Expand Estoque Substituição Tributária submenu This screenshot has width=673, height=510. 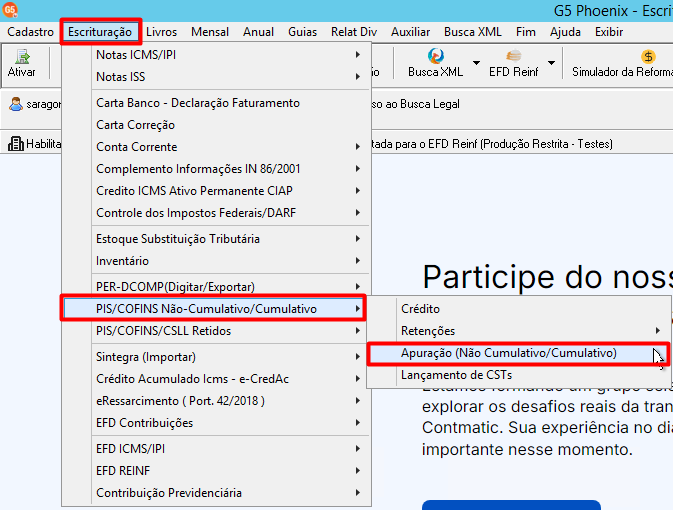pyautogui.click(x=215, y=239)
